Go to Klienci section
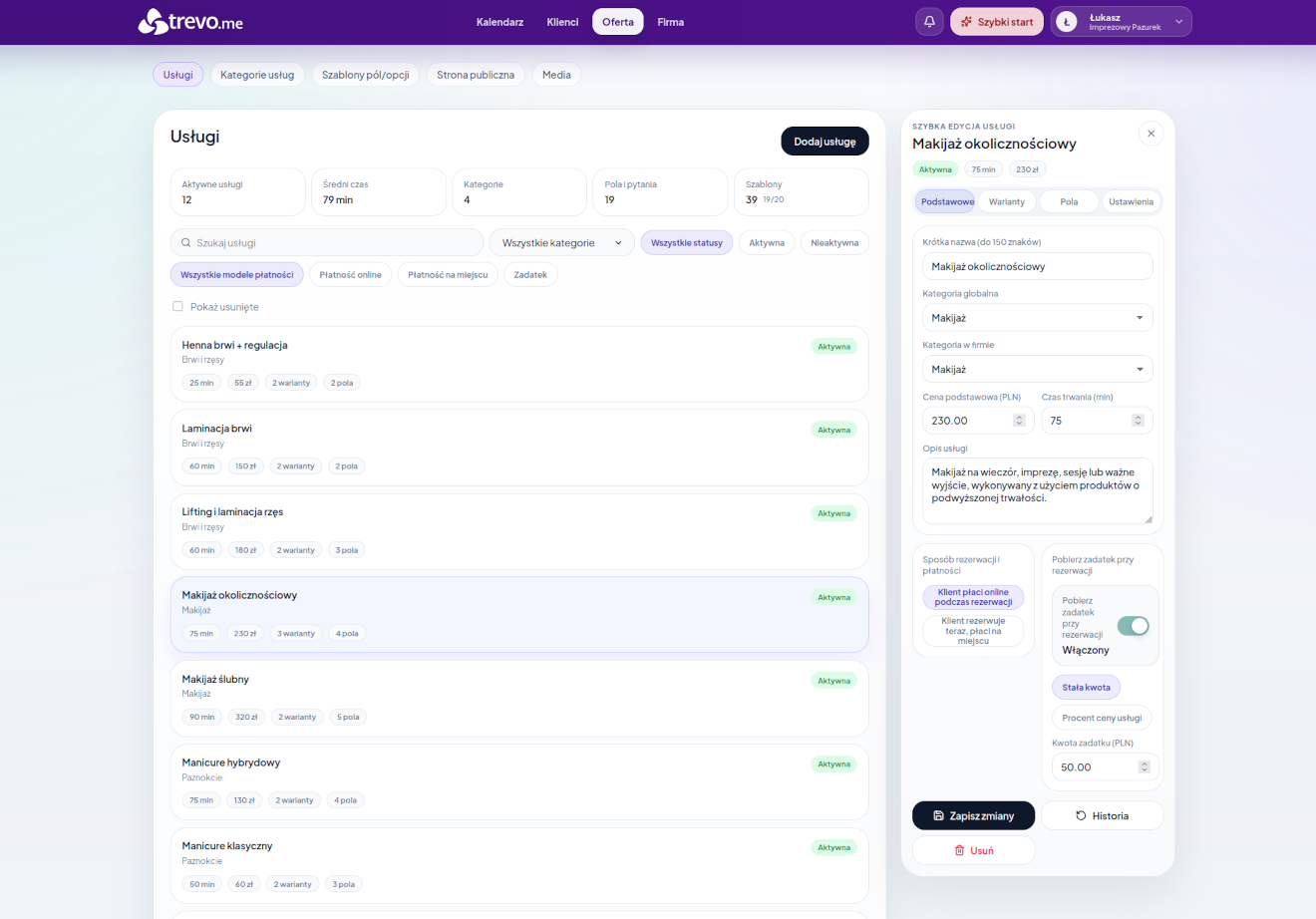The height and width of the screenshot is (919, 1316). (x=562, y=22)
